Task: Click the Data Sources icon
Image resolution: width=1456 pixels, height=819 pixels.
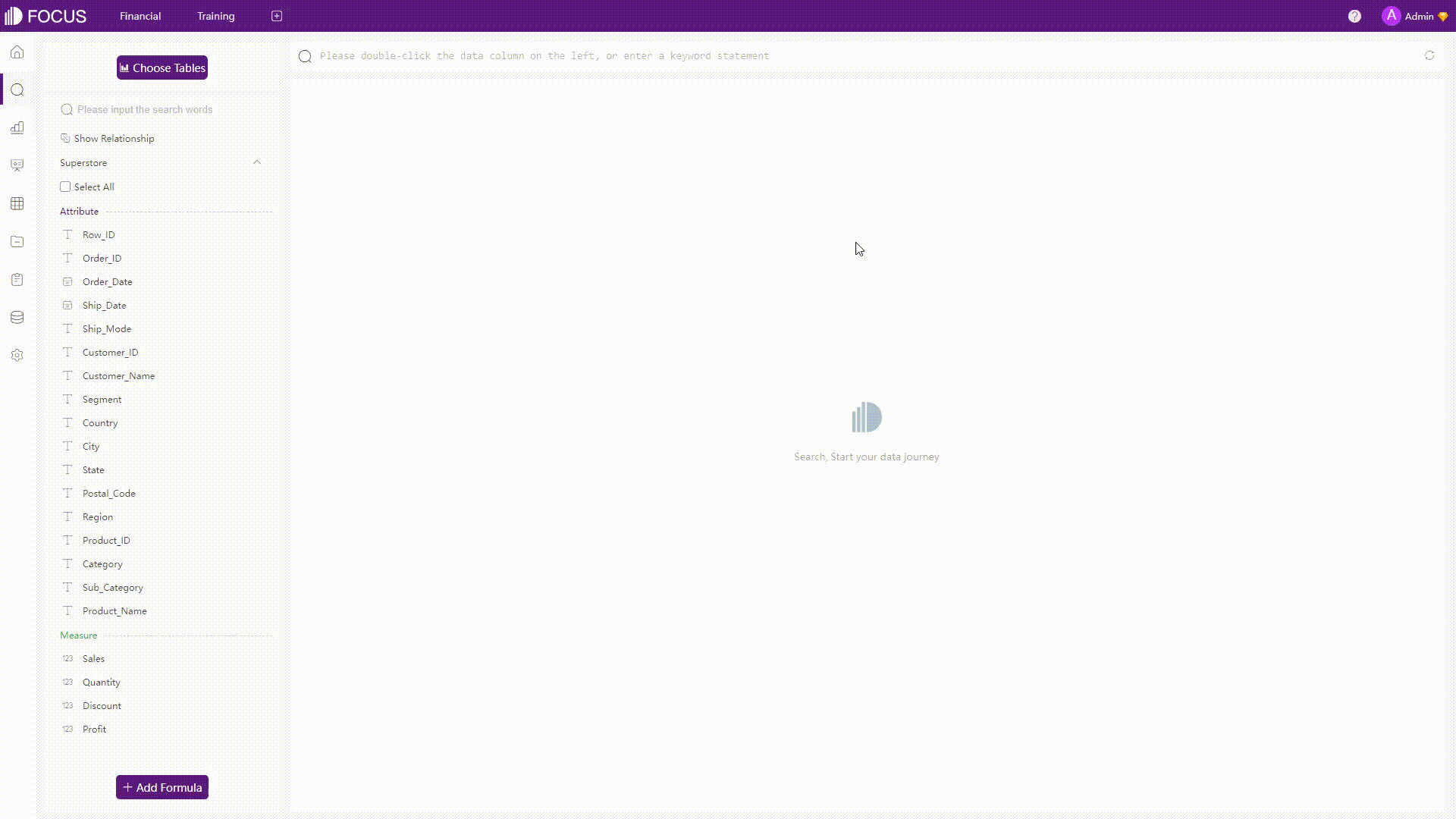Action: tap(17, 317)
